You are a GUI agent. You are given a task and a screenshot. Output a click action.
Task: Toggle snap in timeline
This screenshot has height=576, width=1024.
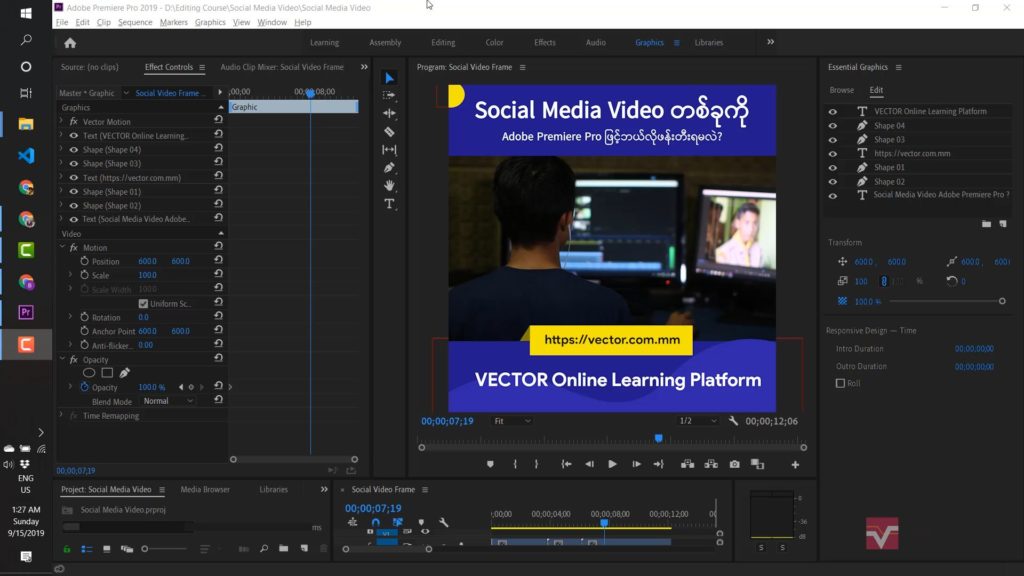point(376,522)
